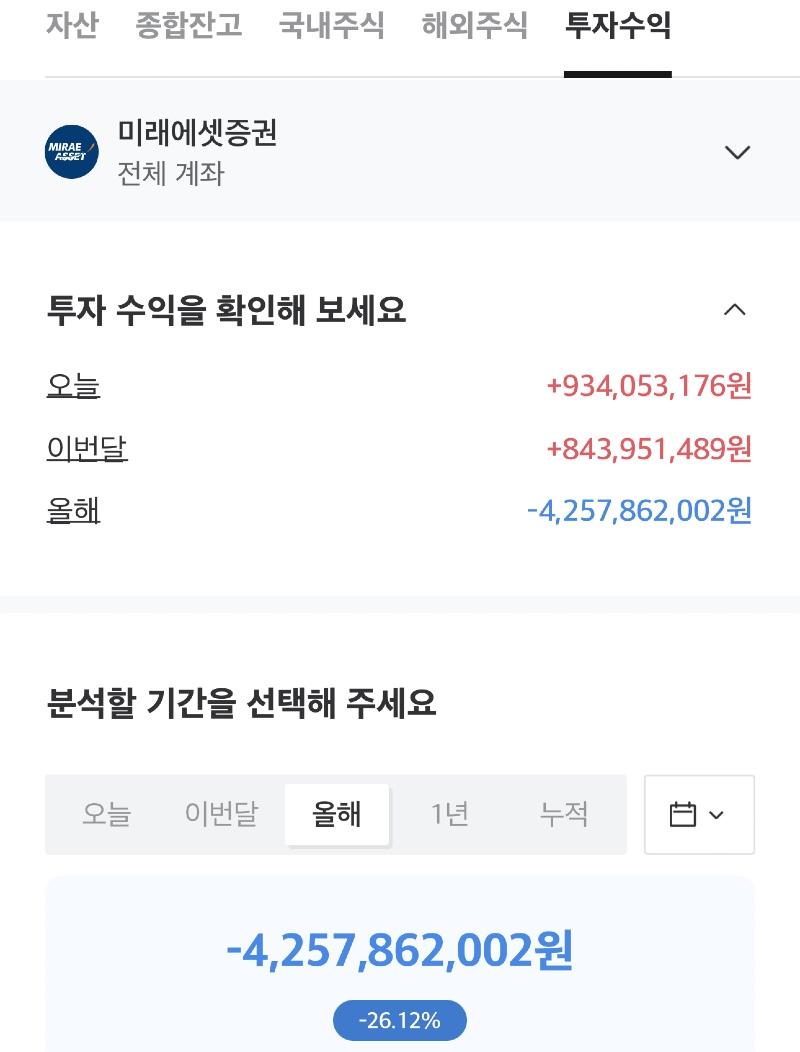Select 오늘 in the period selector
800x1052 pixels.
tap(106, 814)
